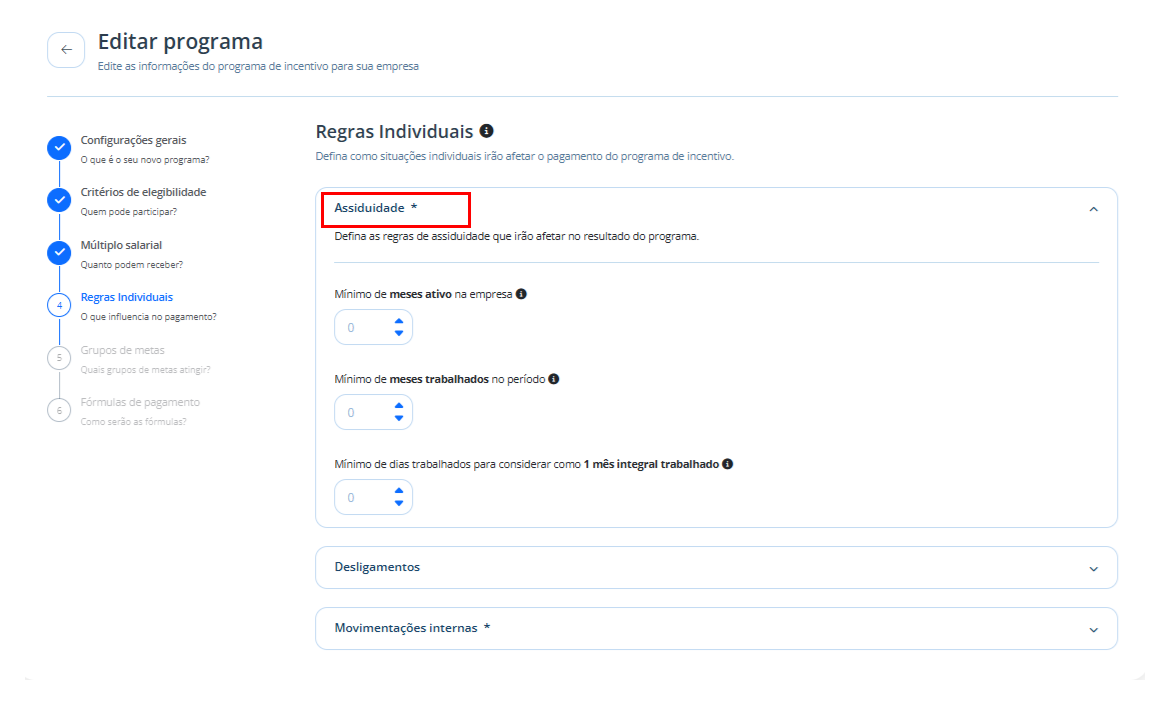
Task: Select the Critérios de elegibilidade step checkmark
Action: pos(59,200)
